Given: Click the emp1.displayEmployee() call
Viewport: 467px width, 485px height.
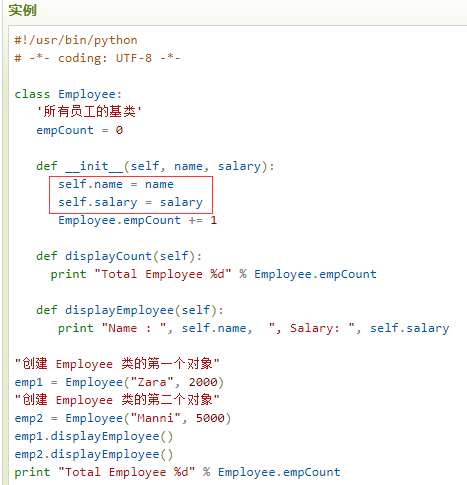Looking at the screenshot, I should 94,436.
